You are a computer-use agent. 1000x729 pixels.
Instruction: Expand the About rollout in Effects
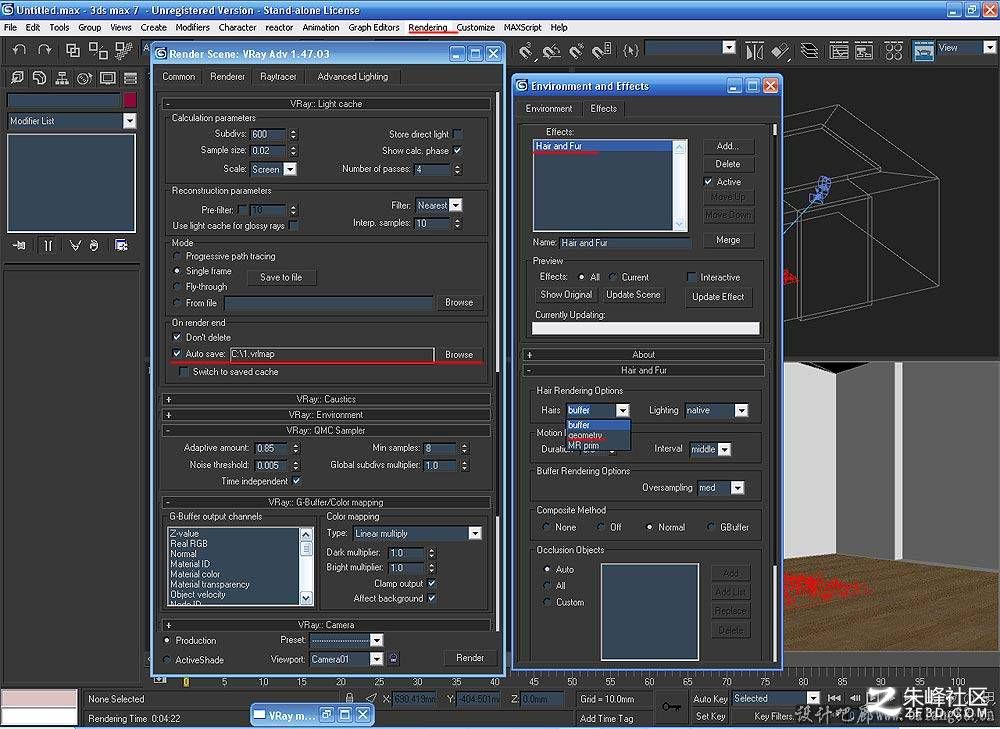pyautogui.click(x=643, y=355)
